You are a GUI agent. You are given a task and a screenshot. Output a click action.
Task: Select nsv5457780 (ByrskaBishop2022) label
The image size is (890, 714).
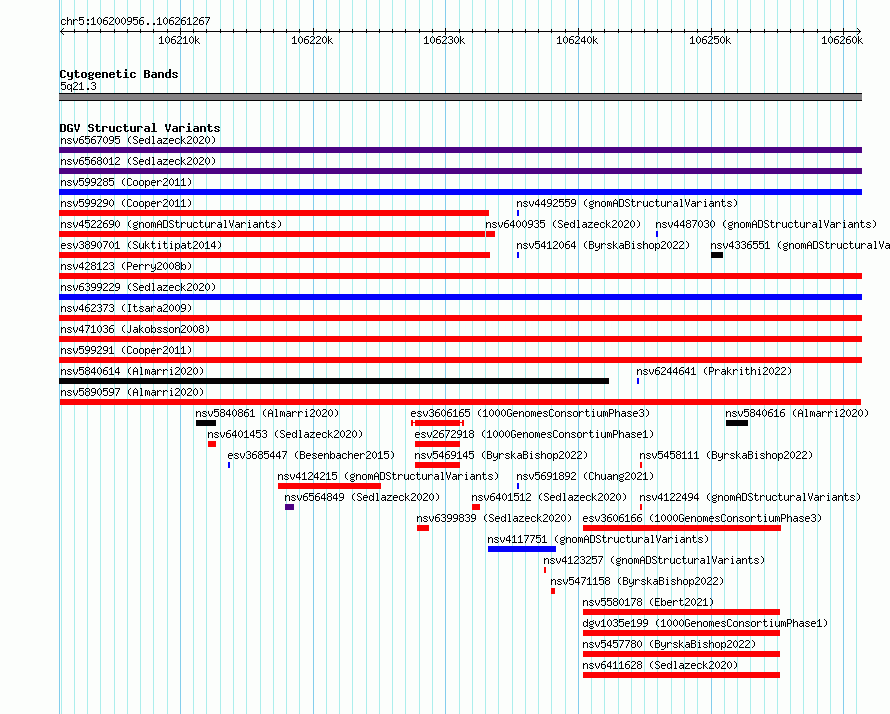pos(669,644)
